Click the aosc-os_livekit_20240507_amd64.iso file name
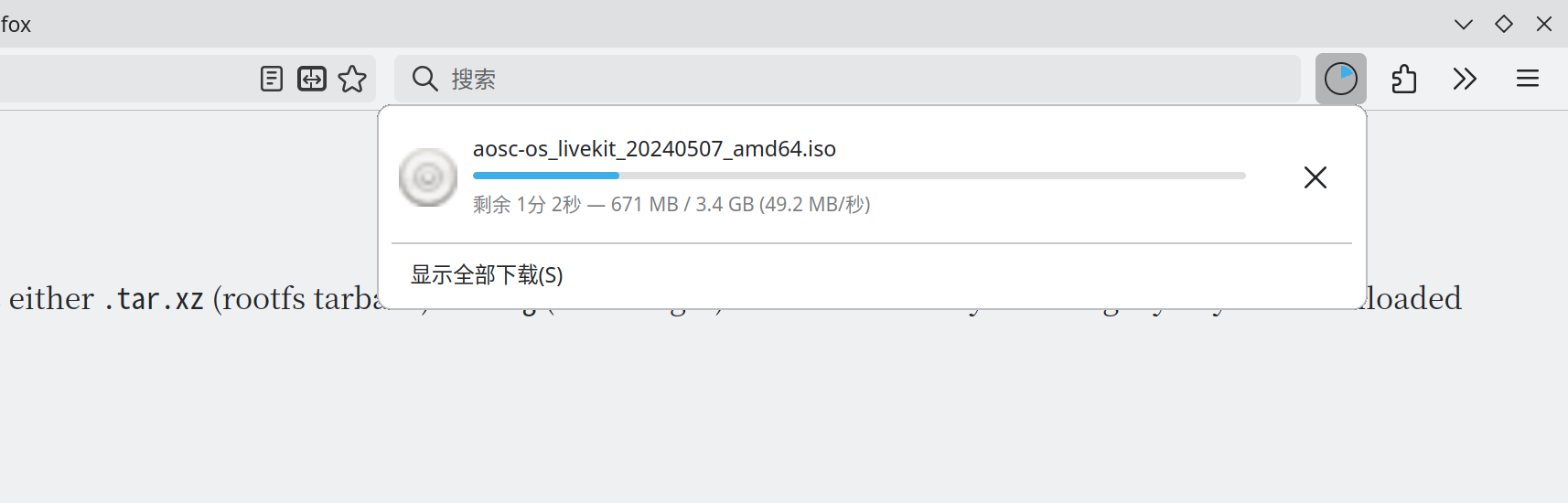This screenshot has height=503, width=1568. 654,149
